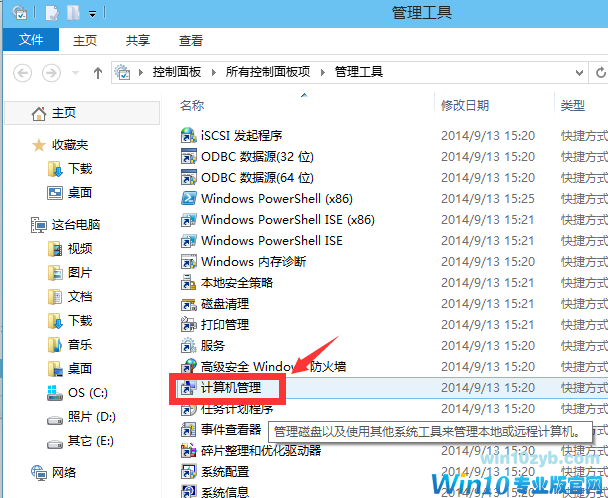
Task: Sort by the 名称 column header
Action: (192, 105)
